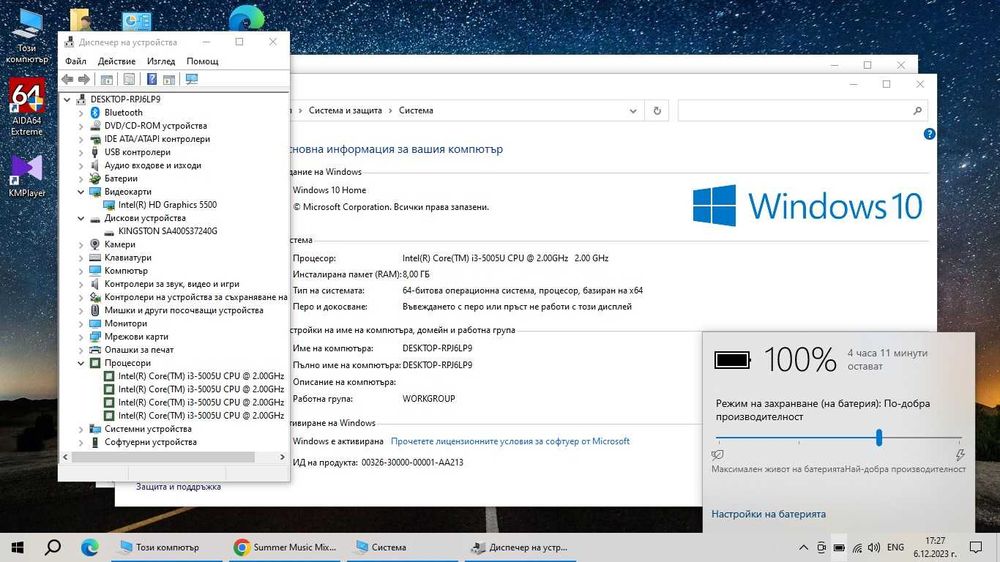Screen dimensions: 1000x562
Task: Collapse the Процесори category
Action: point(81,363)
